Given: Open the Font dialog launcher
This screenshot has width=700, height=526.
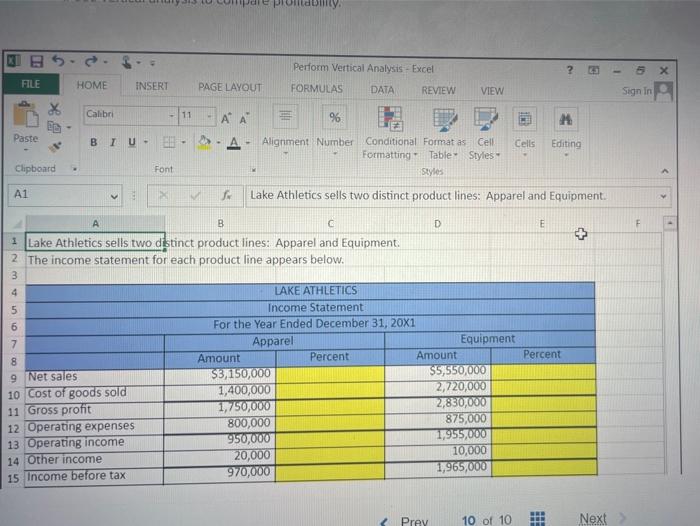Looking at the screenshot, I should pyautogui.click(x=254, y=170).
